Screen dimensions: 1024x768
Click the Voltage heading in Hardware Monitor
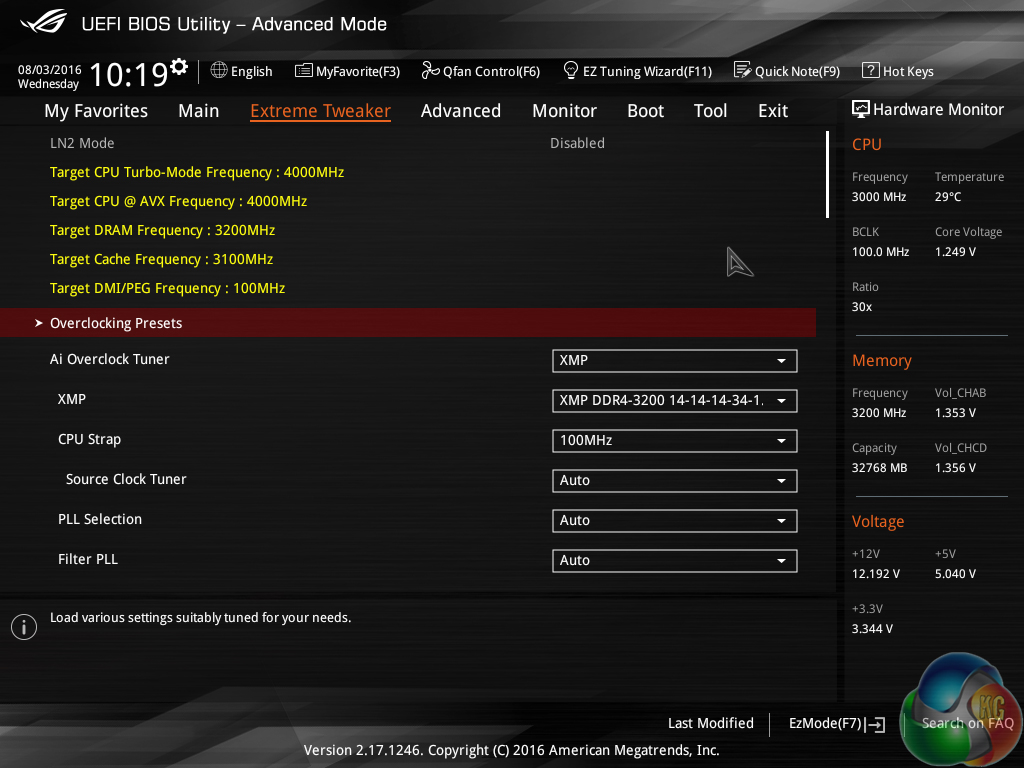click(x=878, y=521)
